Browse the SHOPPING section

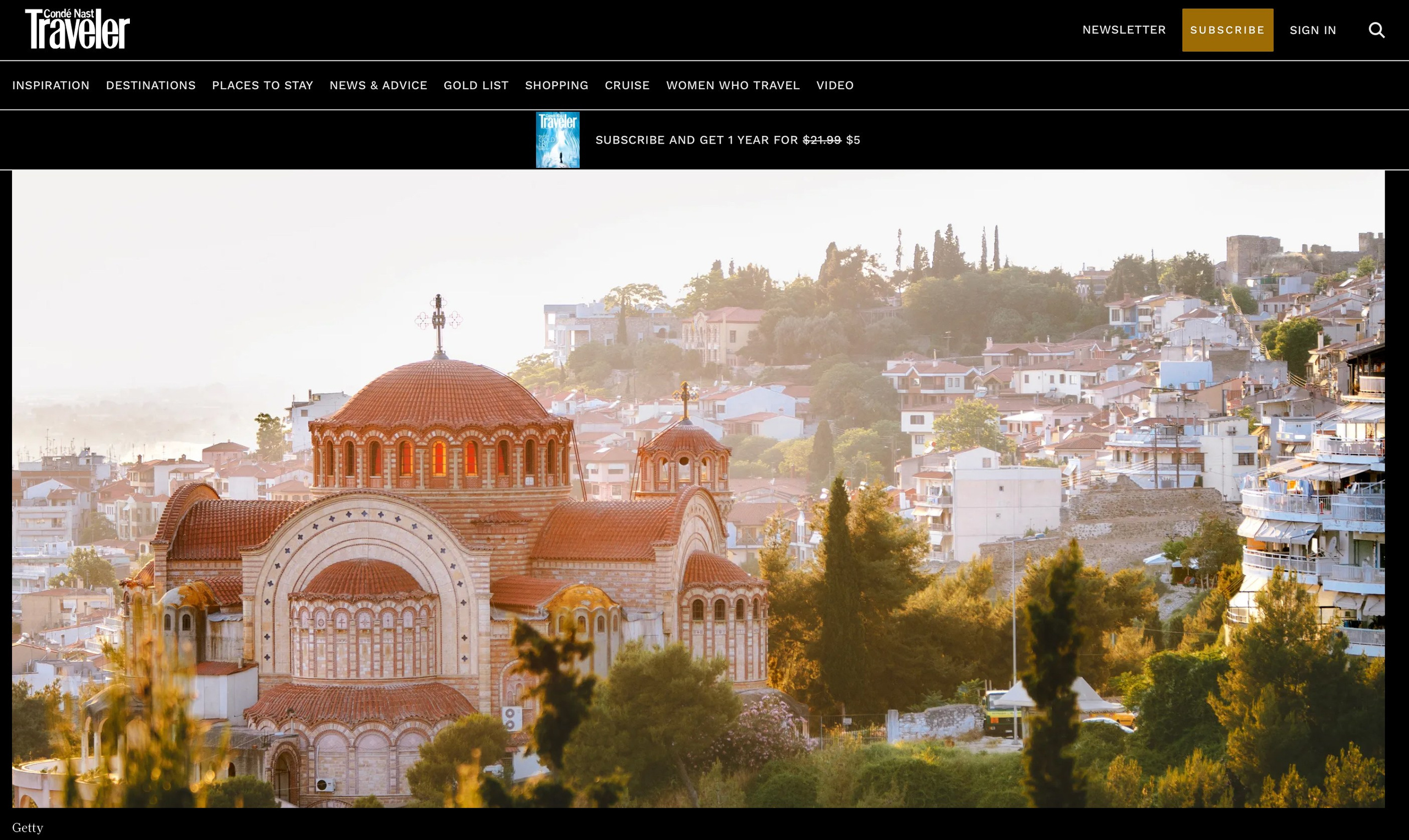pos(556,85)
